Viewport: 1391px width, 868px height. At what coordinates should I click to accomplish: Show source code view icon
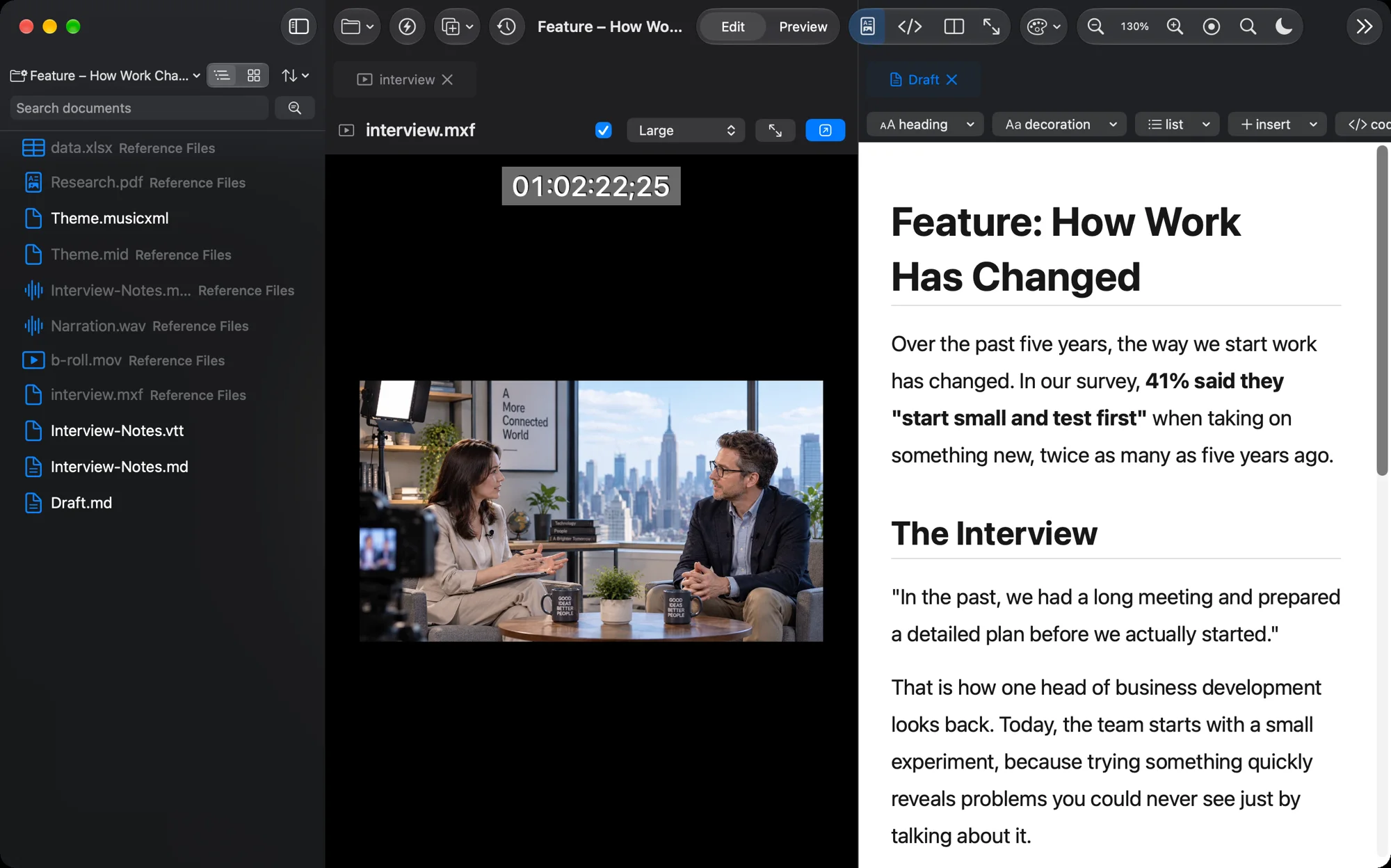coord(910,26)
